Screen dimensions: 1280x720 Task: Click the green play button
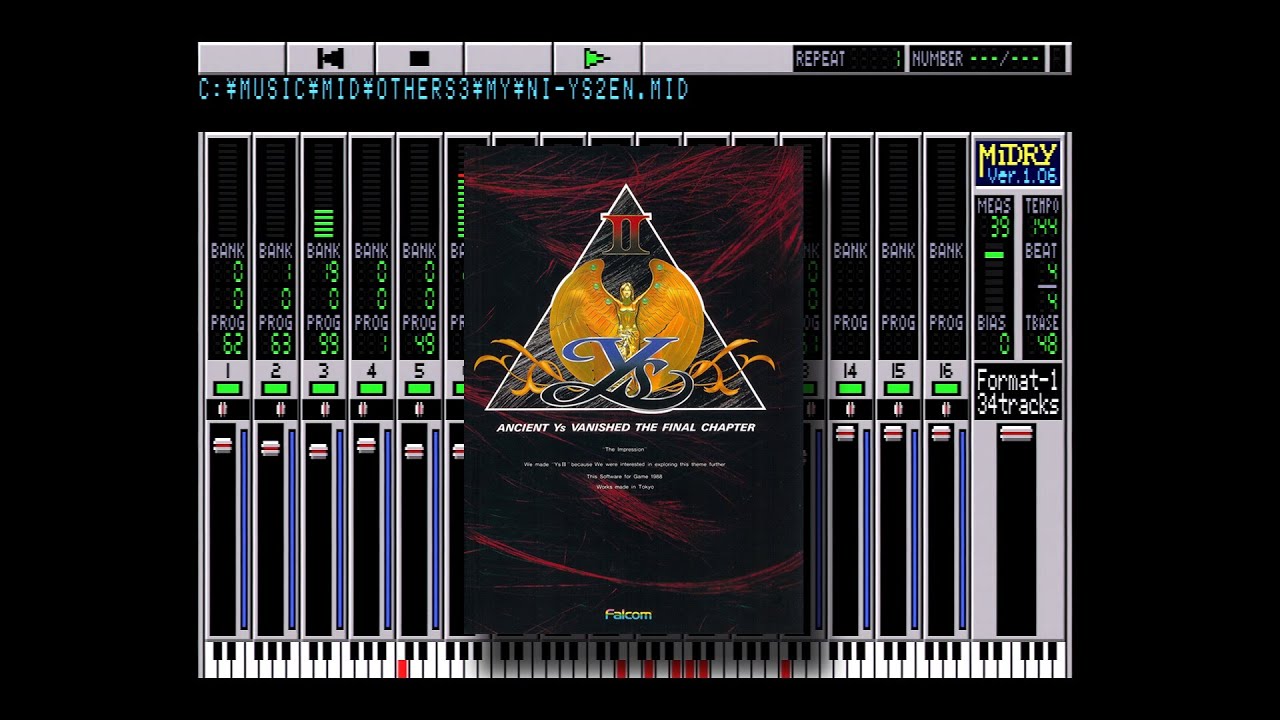click(597, 58)
